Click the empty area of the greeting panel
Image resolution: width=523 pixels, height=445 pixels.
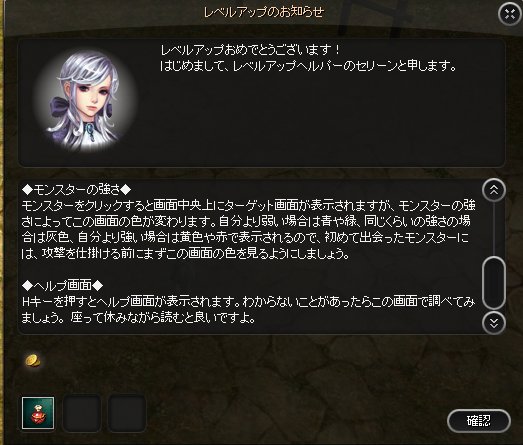(x=320, y=120)
